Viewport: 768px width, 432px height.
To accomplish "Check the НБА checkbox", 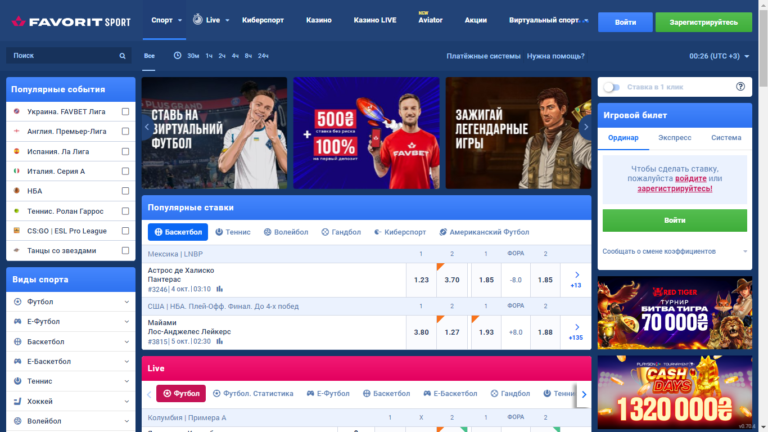I will tap(125, 191).
